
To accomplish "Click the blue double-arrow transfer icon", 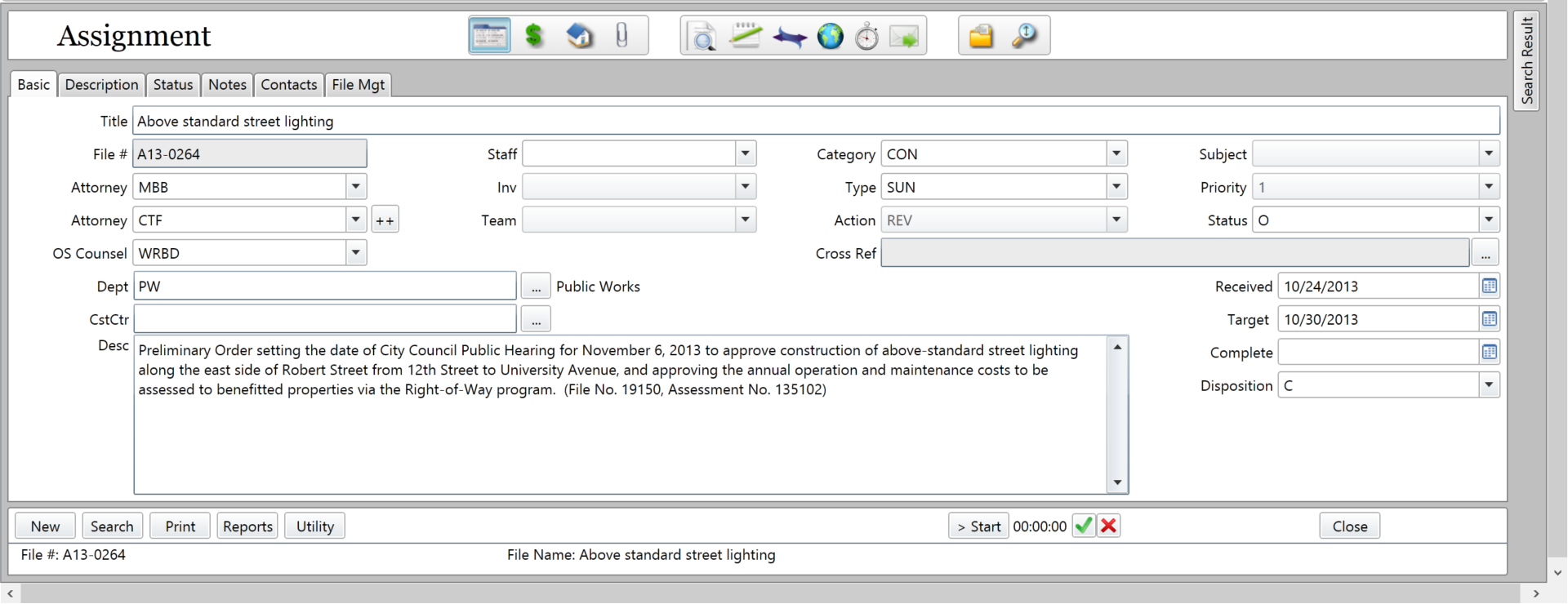I will point(790,37).
